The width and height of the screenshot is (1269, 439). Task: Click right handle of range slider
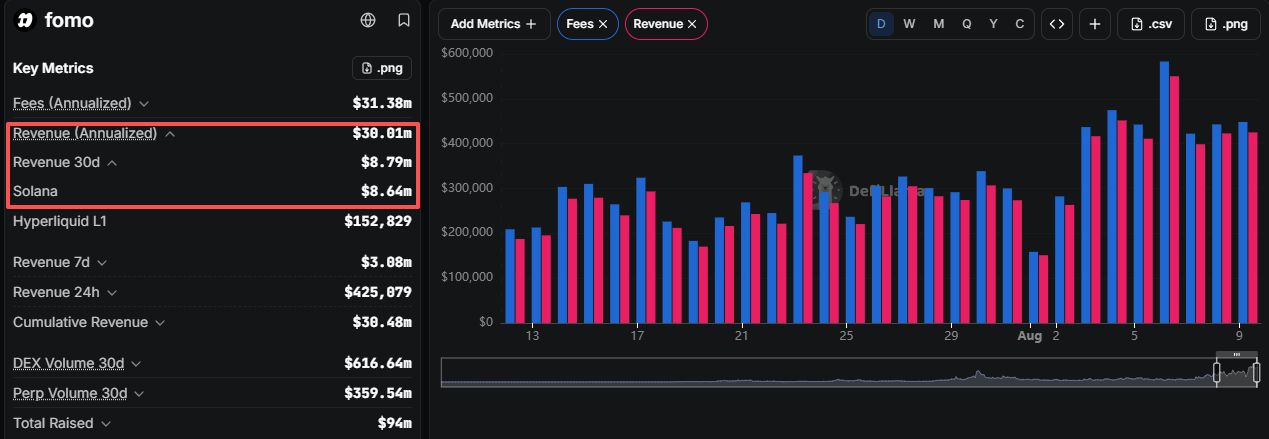(1256, 373)
